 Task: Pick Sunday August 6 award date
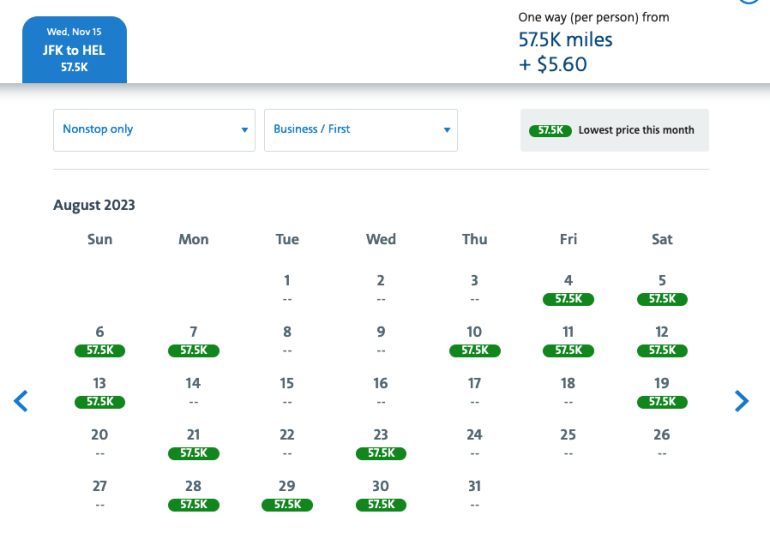coord(100,341)
